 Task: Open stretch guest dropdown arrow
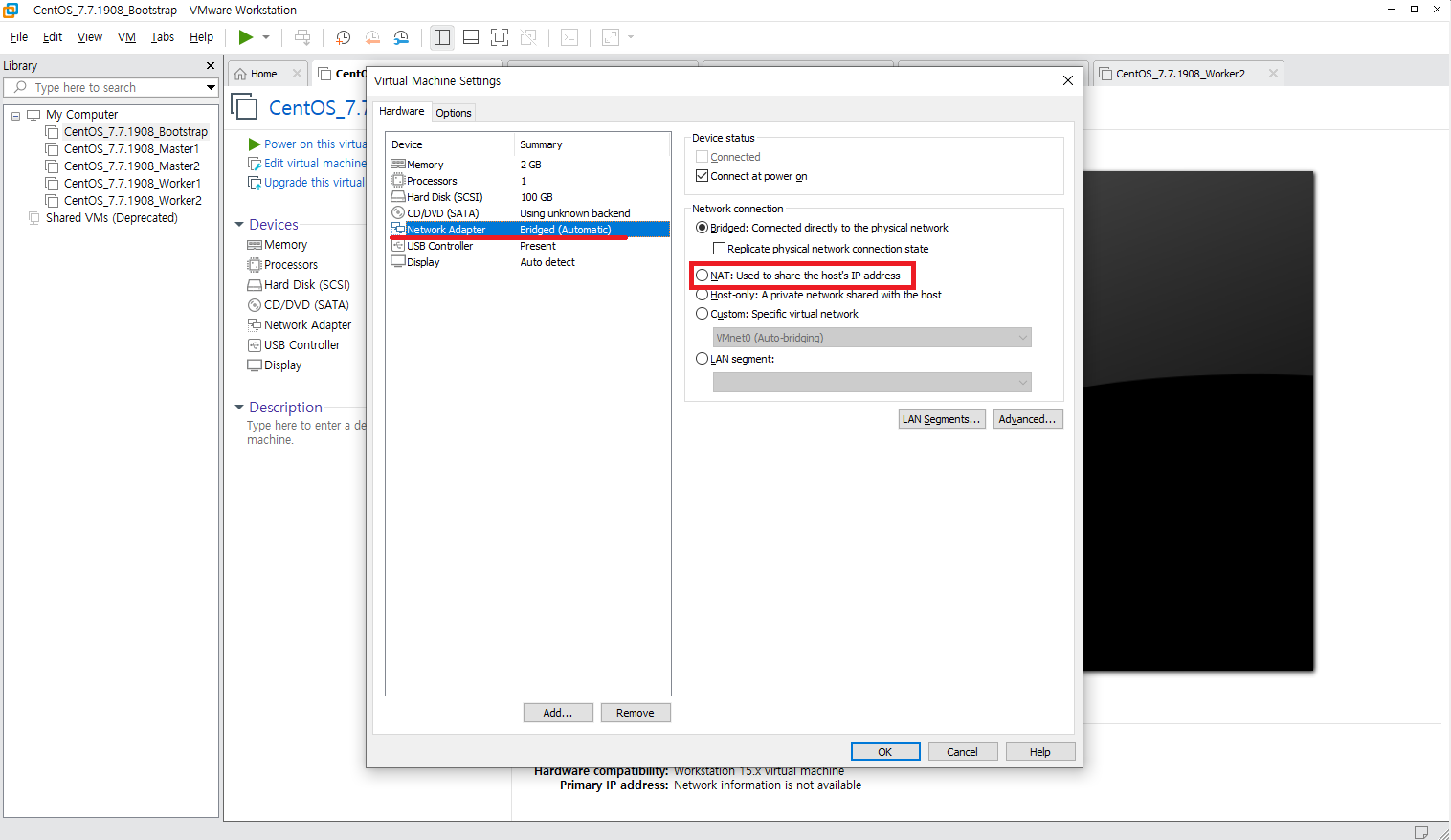(x=631, y=37)
